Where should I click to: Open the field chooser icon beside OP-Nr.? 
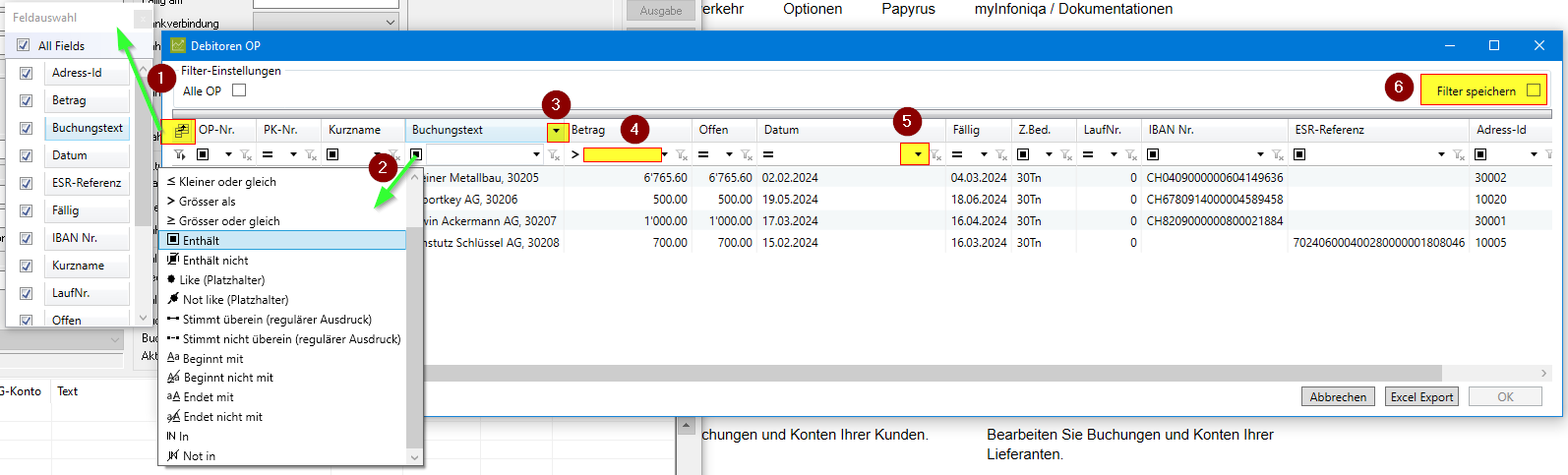click(x=181, y=130)
